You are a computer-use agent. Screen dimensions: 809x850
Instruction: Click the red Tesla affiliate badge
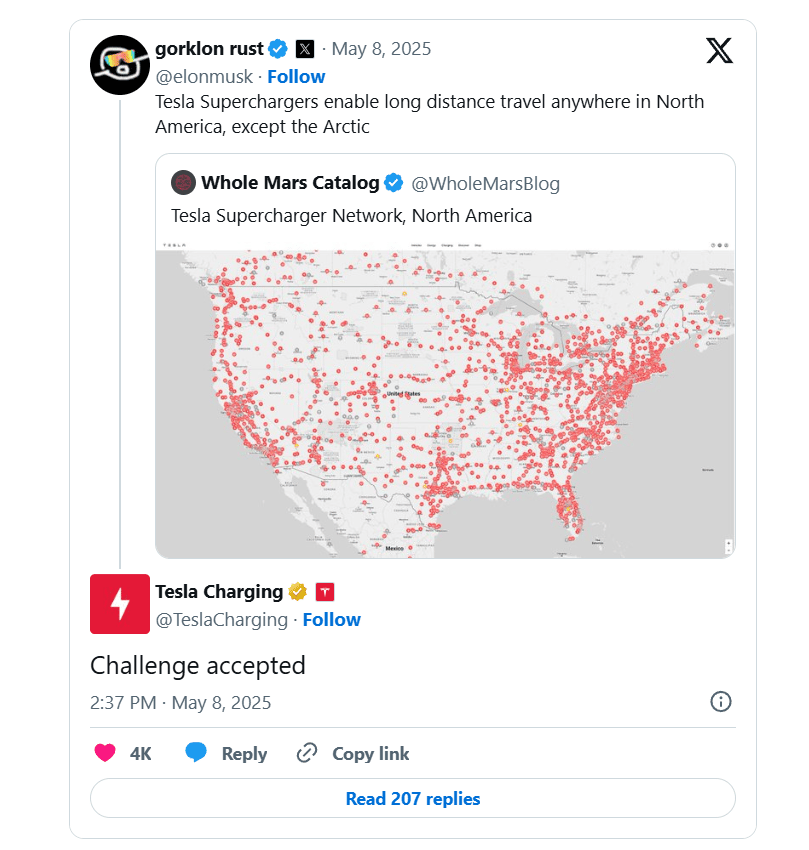(324, 592)
